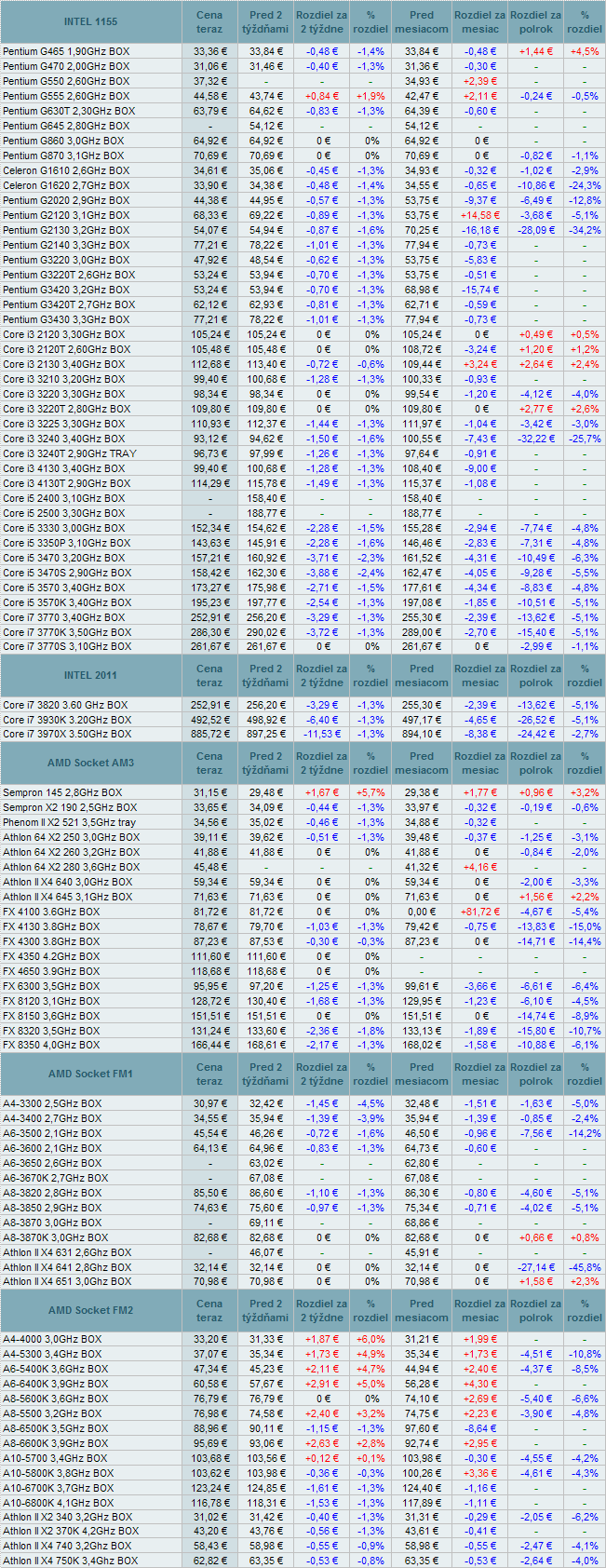
Task: Select A4-4000 3,0GHz BOX product name
Action: coord(52,1339)
